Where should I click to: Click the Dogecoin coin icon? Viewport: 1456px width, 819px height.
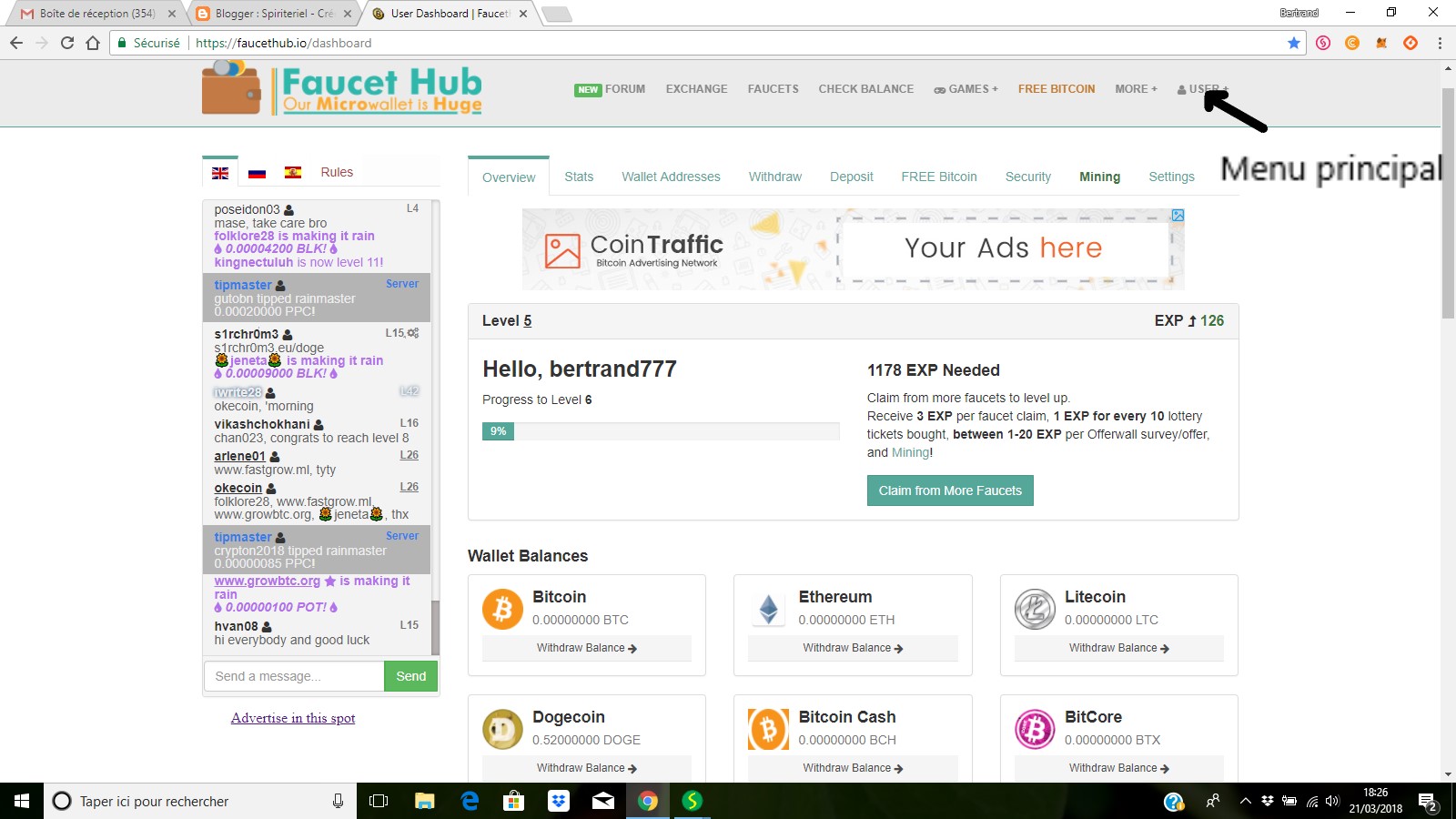502,730
